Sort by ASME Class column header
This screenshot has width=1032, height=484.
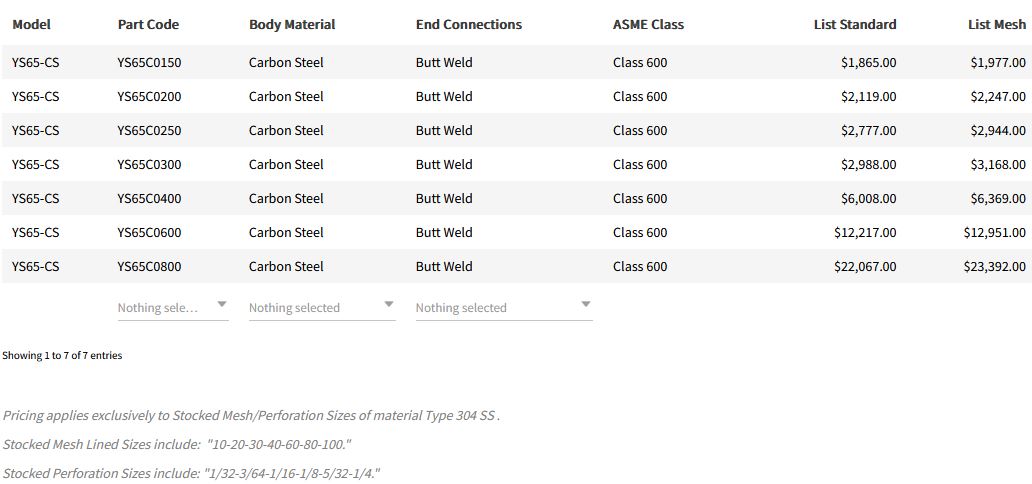click(648, 24)
